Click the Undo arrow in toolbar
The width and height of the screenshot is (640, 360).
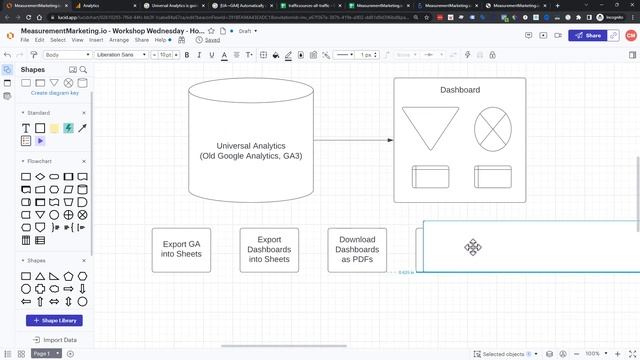point(7,55)
